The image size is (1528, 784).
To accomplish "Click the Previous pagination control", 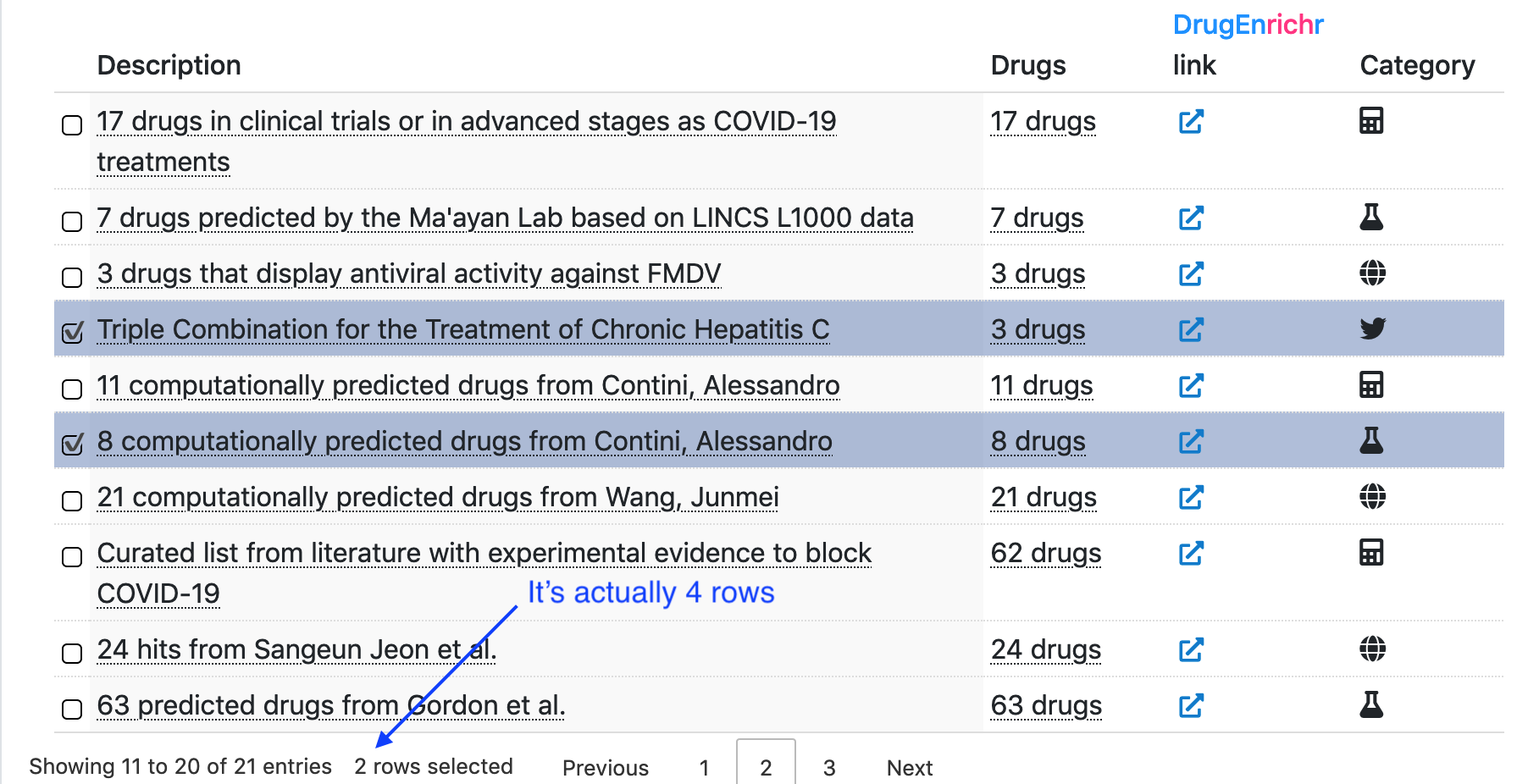I will 605,767.
